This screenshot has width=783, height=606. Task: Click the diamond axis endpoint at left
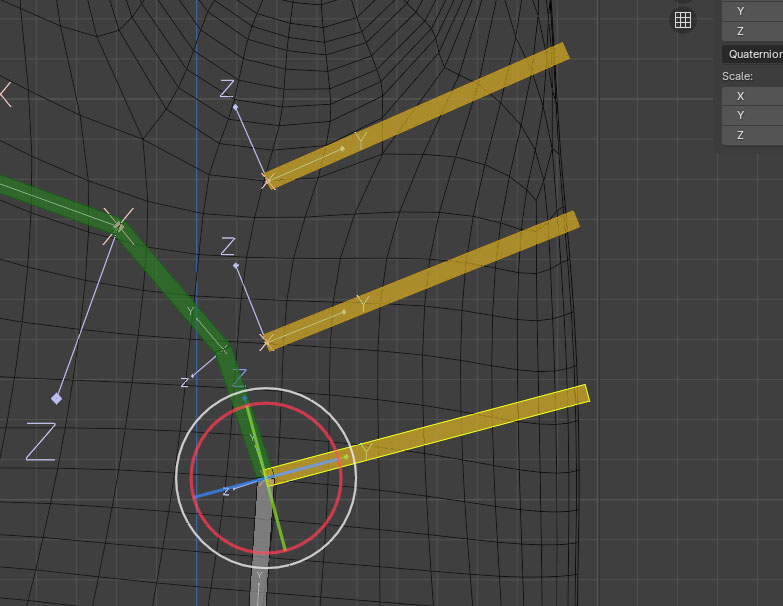(57, 398)
